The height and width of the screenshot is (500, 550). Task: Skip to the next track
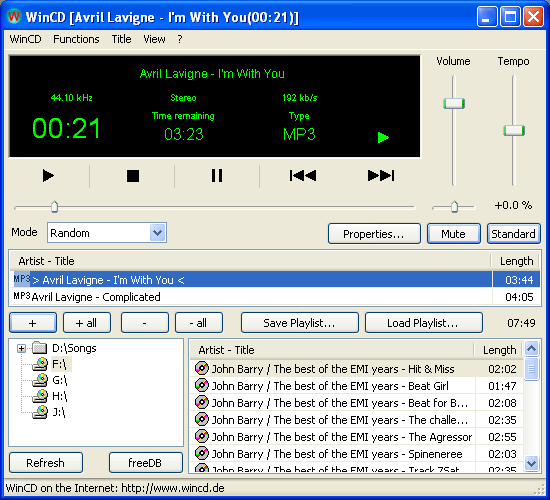(381, 175)
